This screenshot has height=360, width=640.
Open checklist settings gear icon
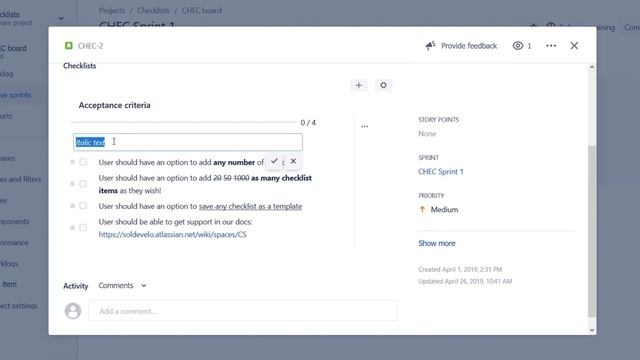tap(383, 85)
